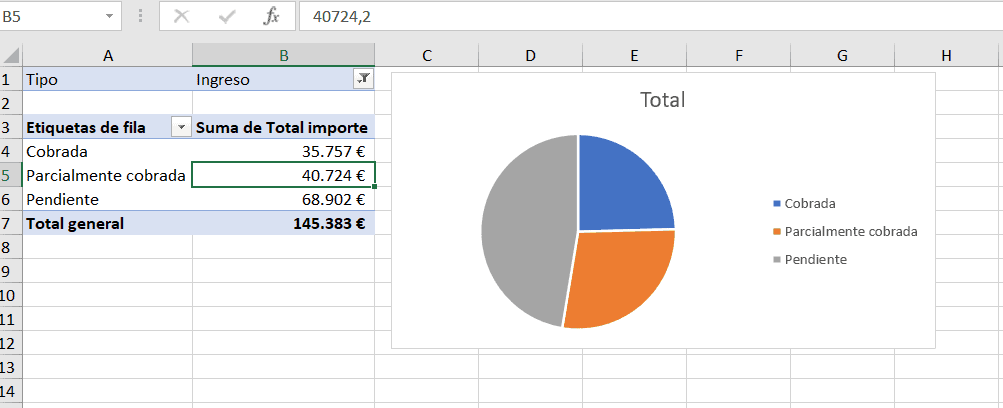This screenshot has width=1003, height=408.
Task: Click the formula bar options dots handle
Action: pos(140,17)
